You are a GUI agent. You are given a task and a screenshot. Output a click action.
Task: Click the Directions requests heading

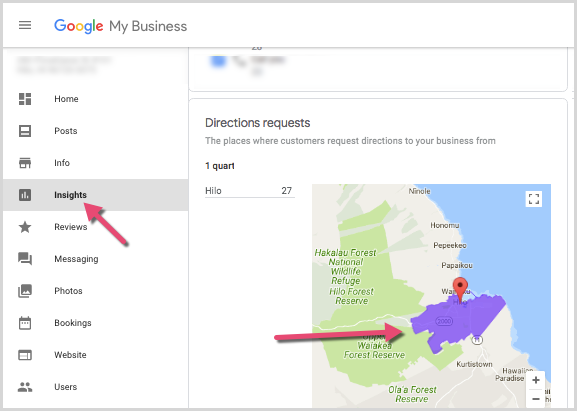coord(258,123)
